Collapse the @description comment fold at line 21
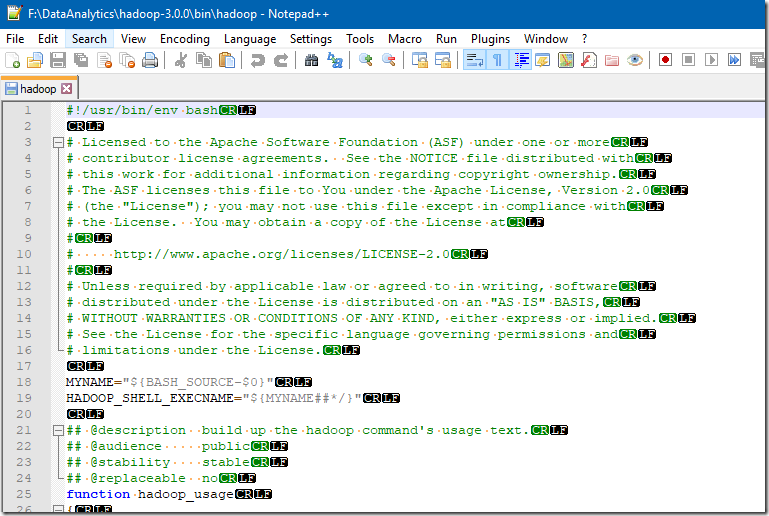Screen dimensions: 769x516 click(58, 431)
